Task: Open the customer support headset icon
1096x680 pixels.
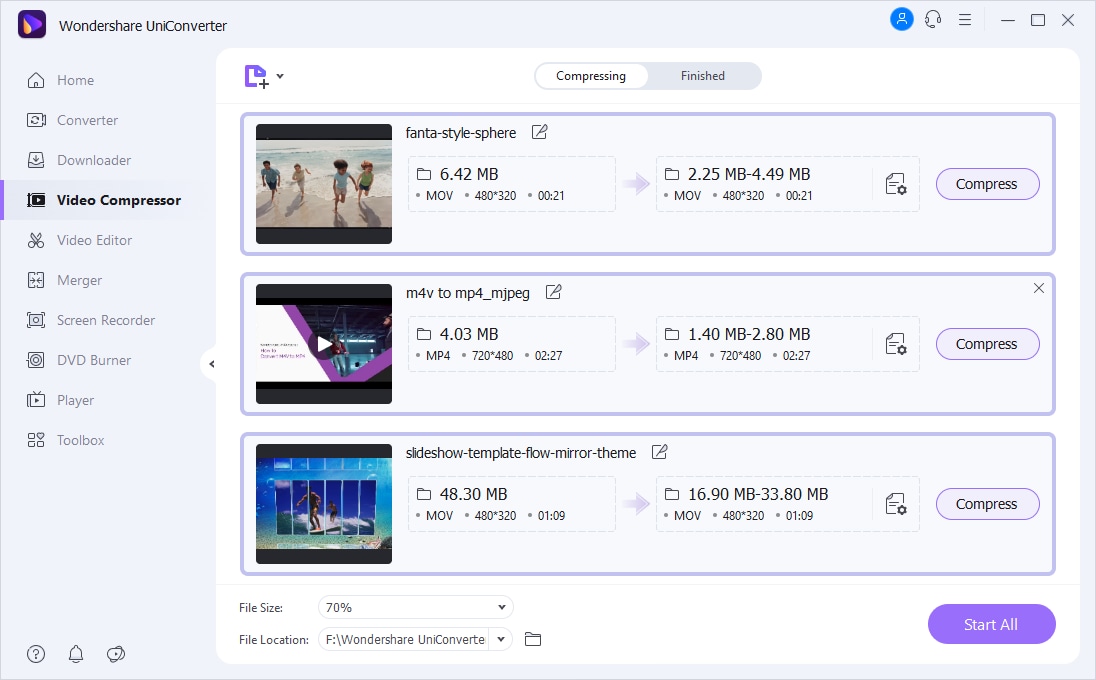Action: click(933, 19)
